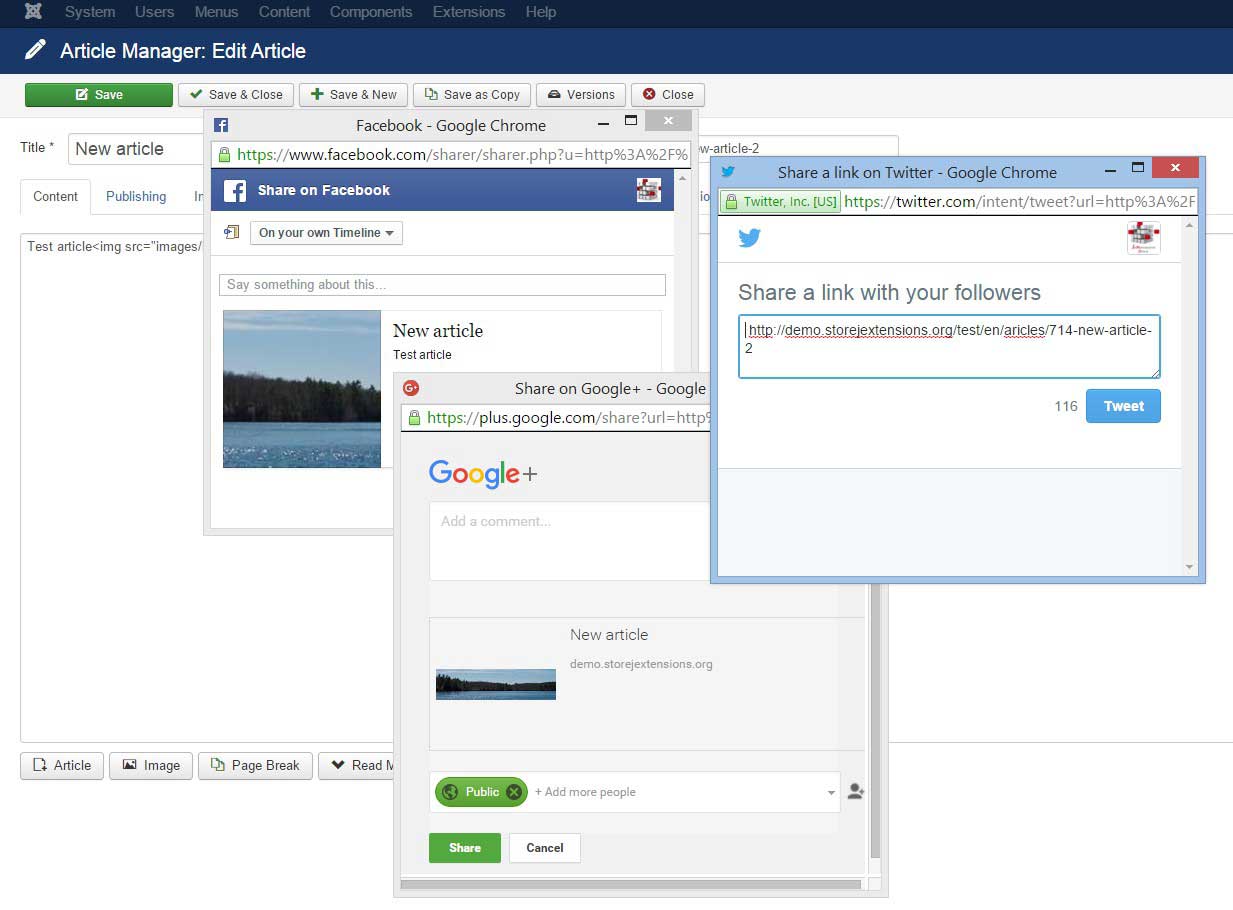This screenshot has height=910, width=1233.
Task: Click the New article title in Facebook preview
Action: click(x=438, y=331)
